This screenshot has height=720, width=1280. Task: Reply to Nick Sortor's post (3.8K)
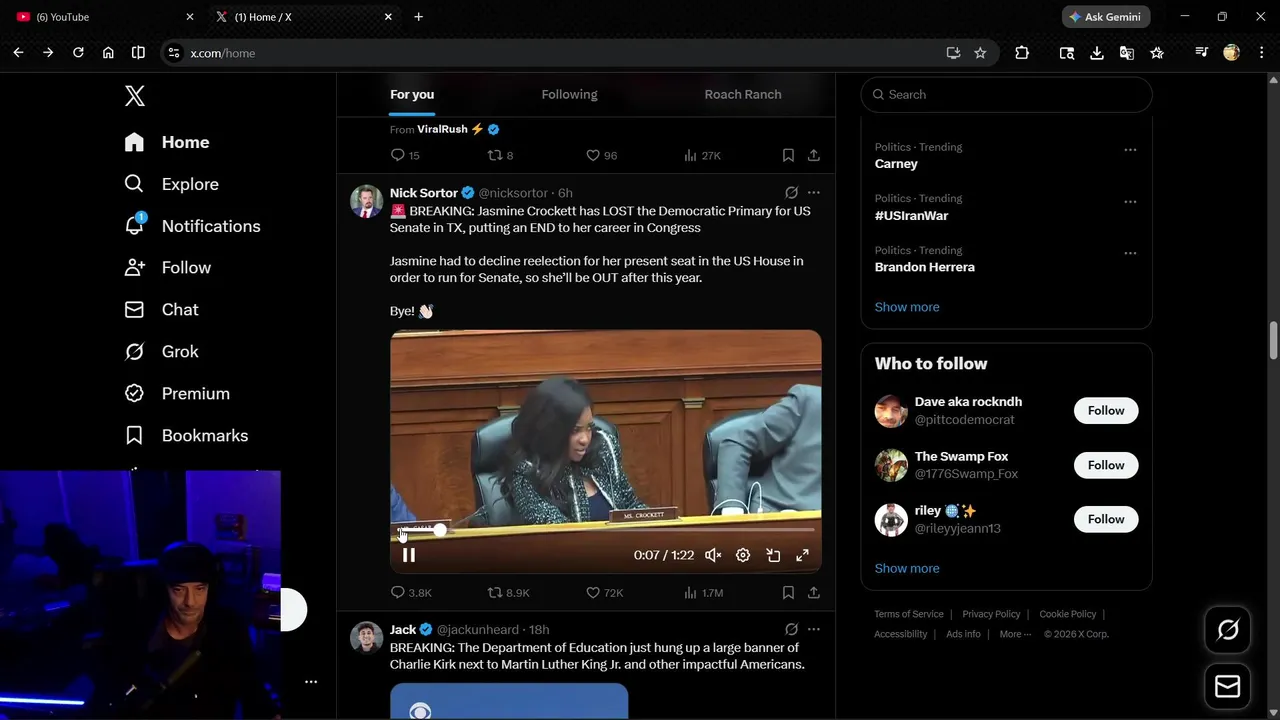pyautogui.click(x=411, y=593)
